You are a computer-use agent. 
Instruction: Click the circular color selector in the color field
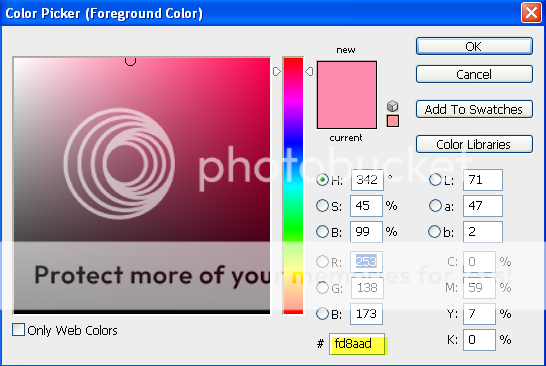[x=130, y=61]
